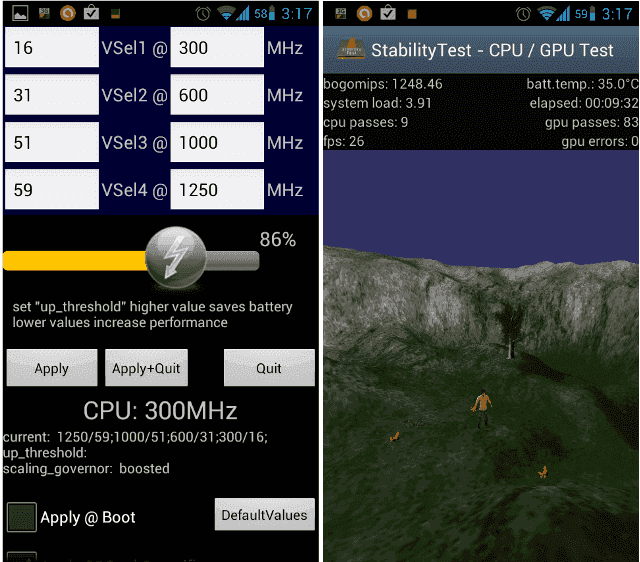Click the gpu errors: 0 readout
The height and width of the screenshot is (562, 640).
coord(600,142)
